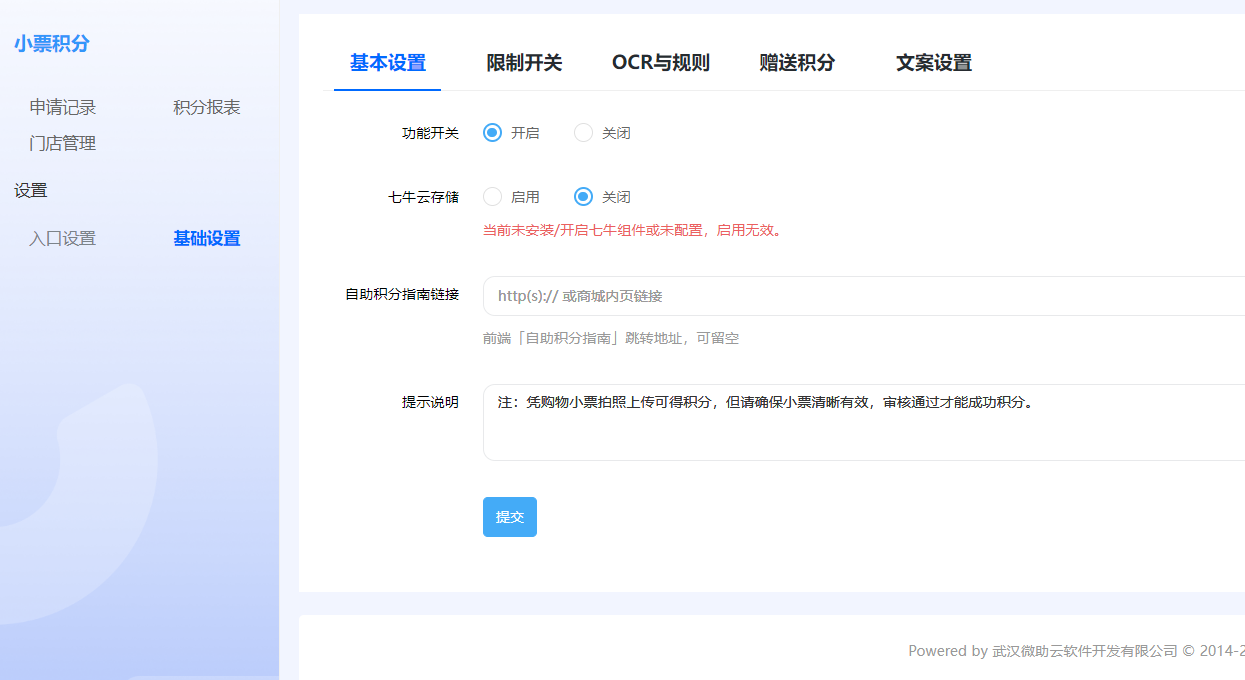Select 启用 radio for 七牛云存储

(x=492, y=197)
